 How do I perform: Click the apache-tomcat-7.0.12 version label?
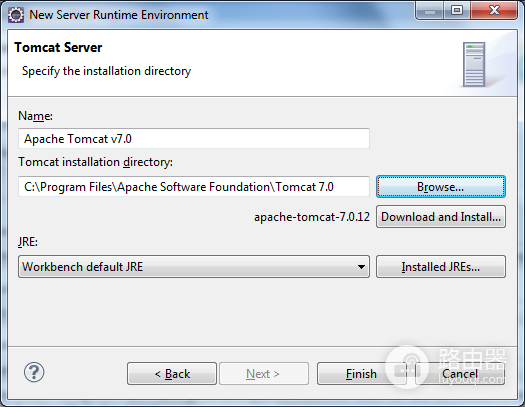pyautogui.click(x=312, y=217)
